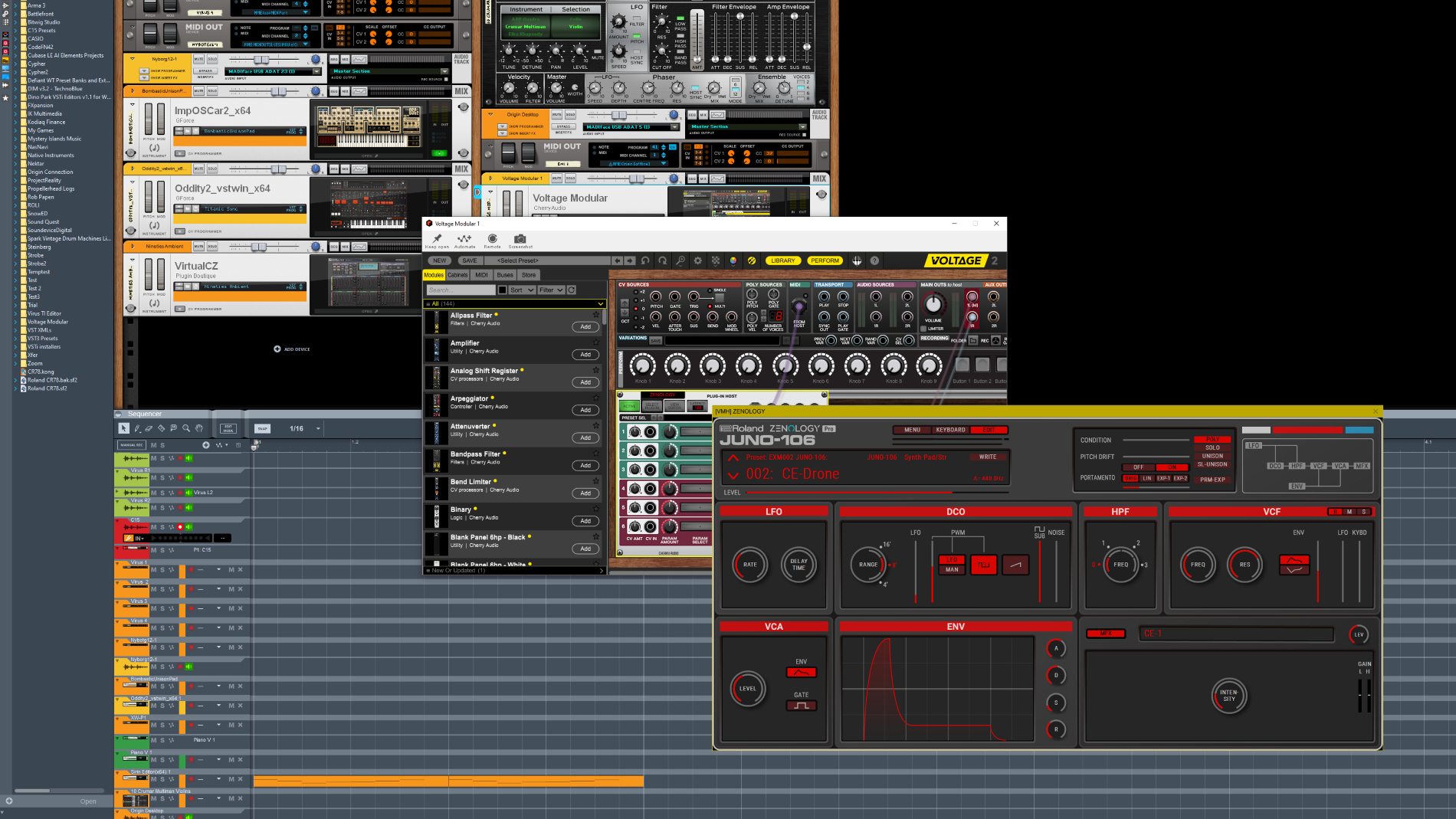Switch to the Cabinets tab

pyautogui.click(x=457, y=274)
